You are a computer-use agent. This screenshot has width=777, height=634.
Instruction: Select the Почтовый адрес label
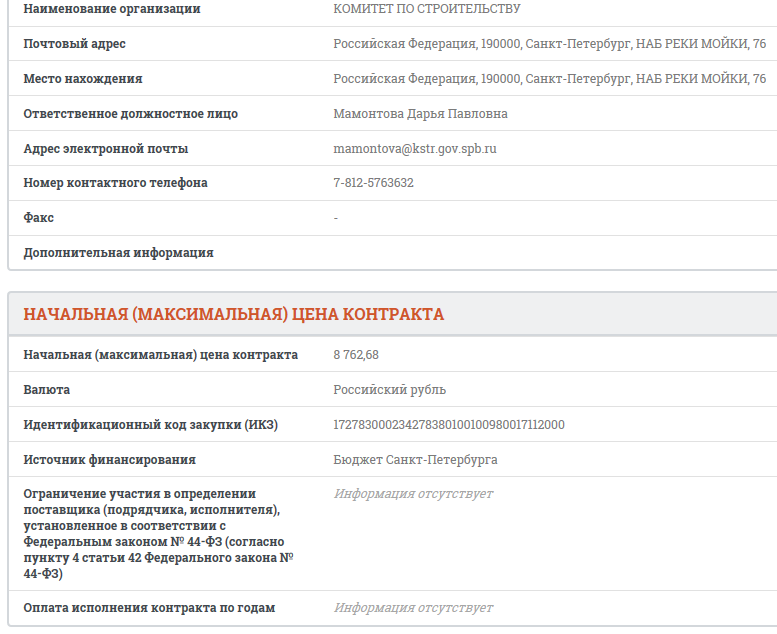[x=74, y=44]
